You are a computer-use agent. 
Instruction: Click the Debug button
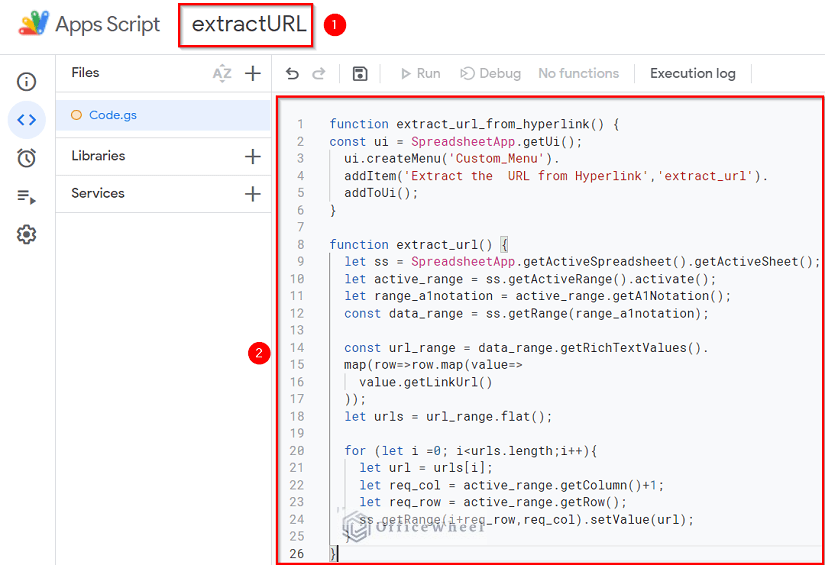tap(490, 73)
